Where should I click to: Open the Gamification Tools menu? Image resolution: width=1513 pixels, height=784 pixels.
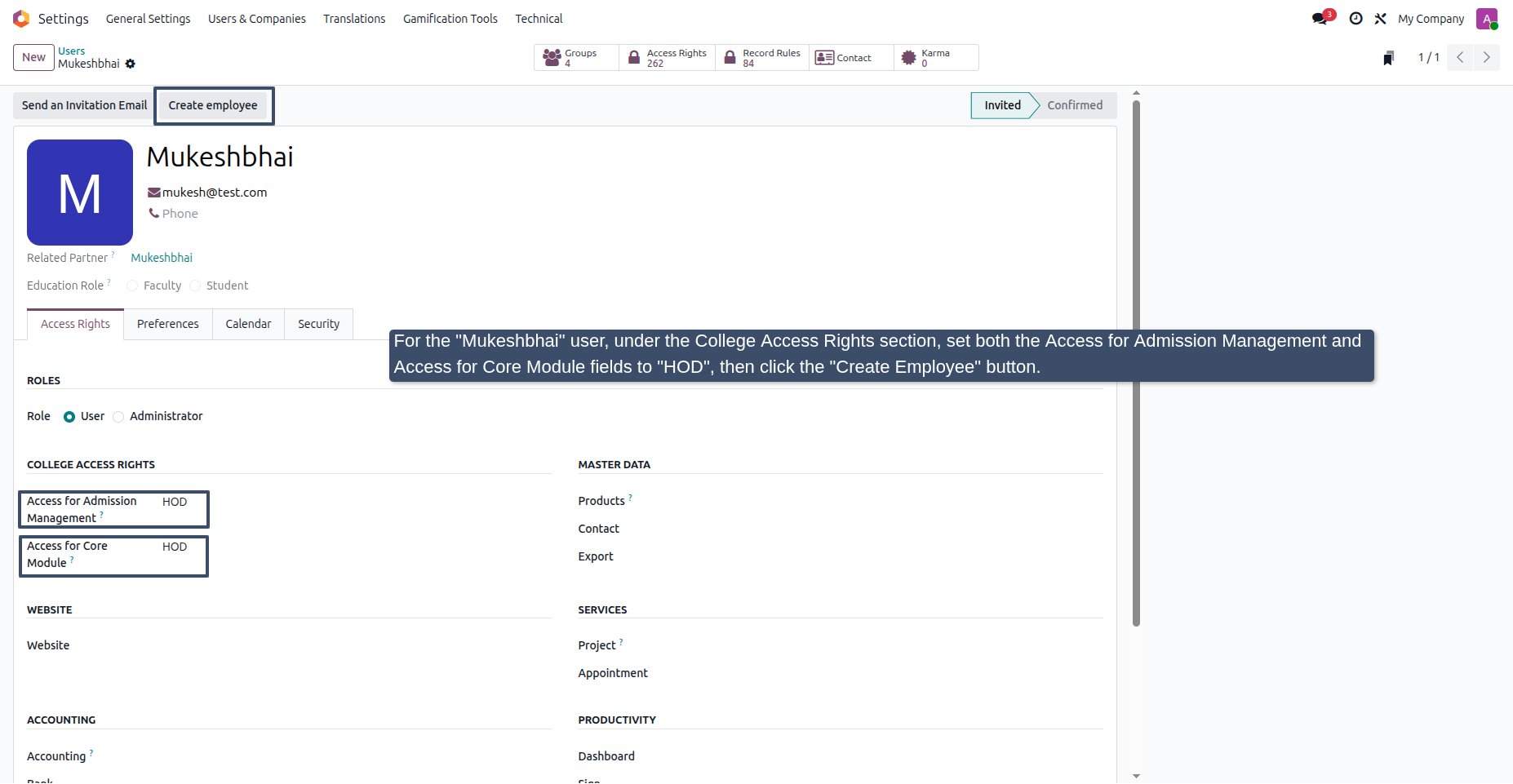[x=450, y=19]
